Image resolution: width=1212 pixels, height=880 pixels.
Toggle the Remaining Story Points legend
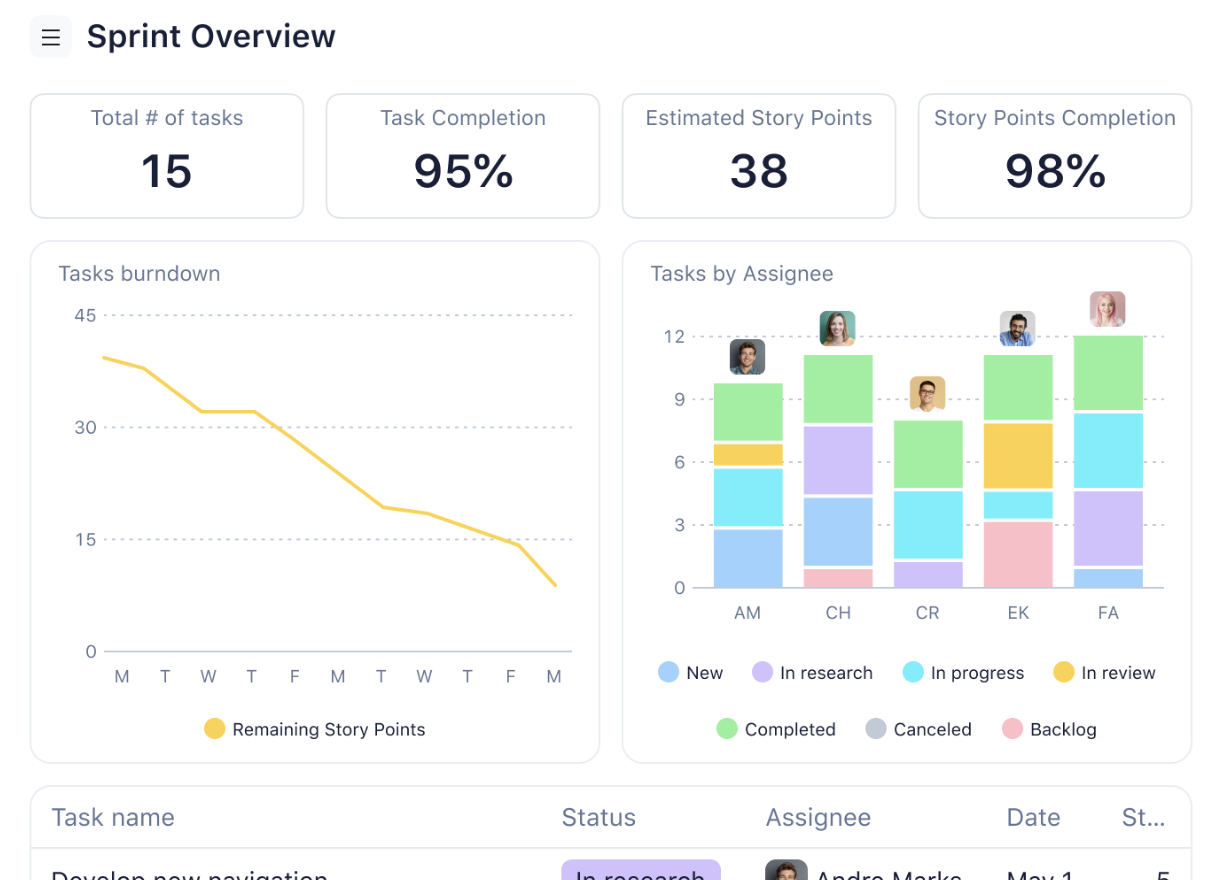coord(315,729)
